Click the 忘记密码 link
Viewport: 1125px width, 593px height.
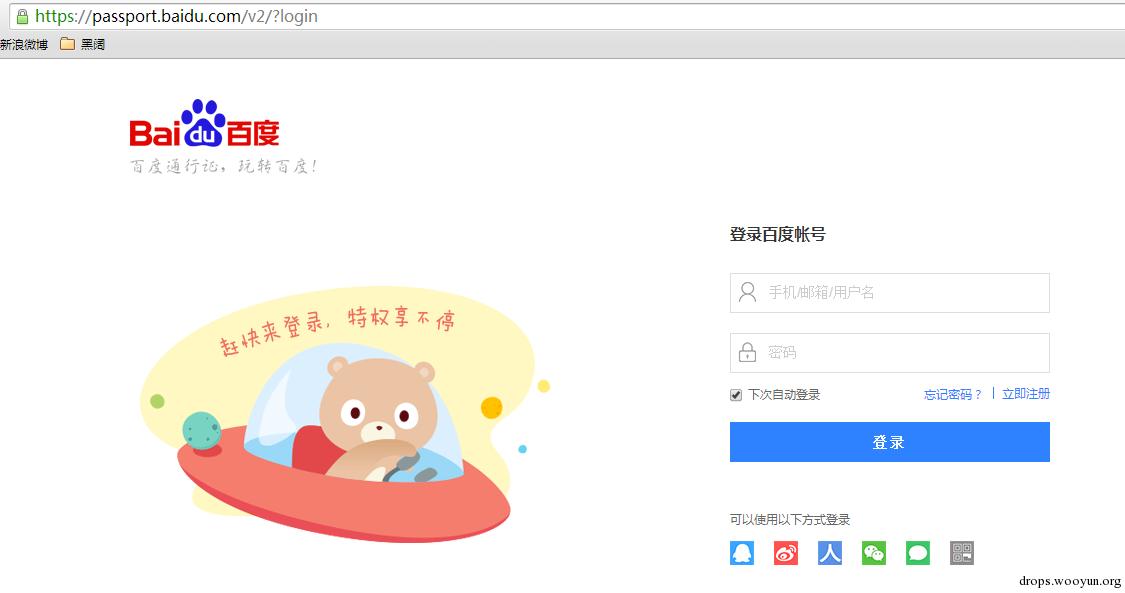(952, 394)
